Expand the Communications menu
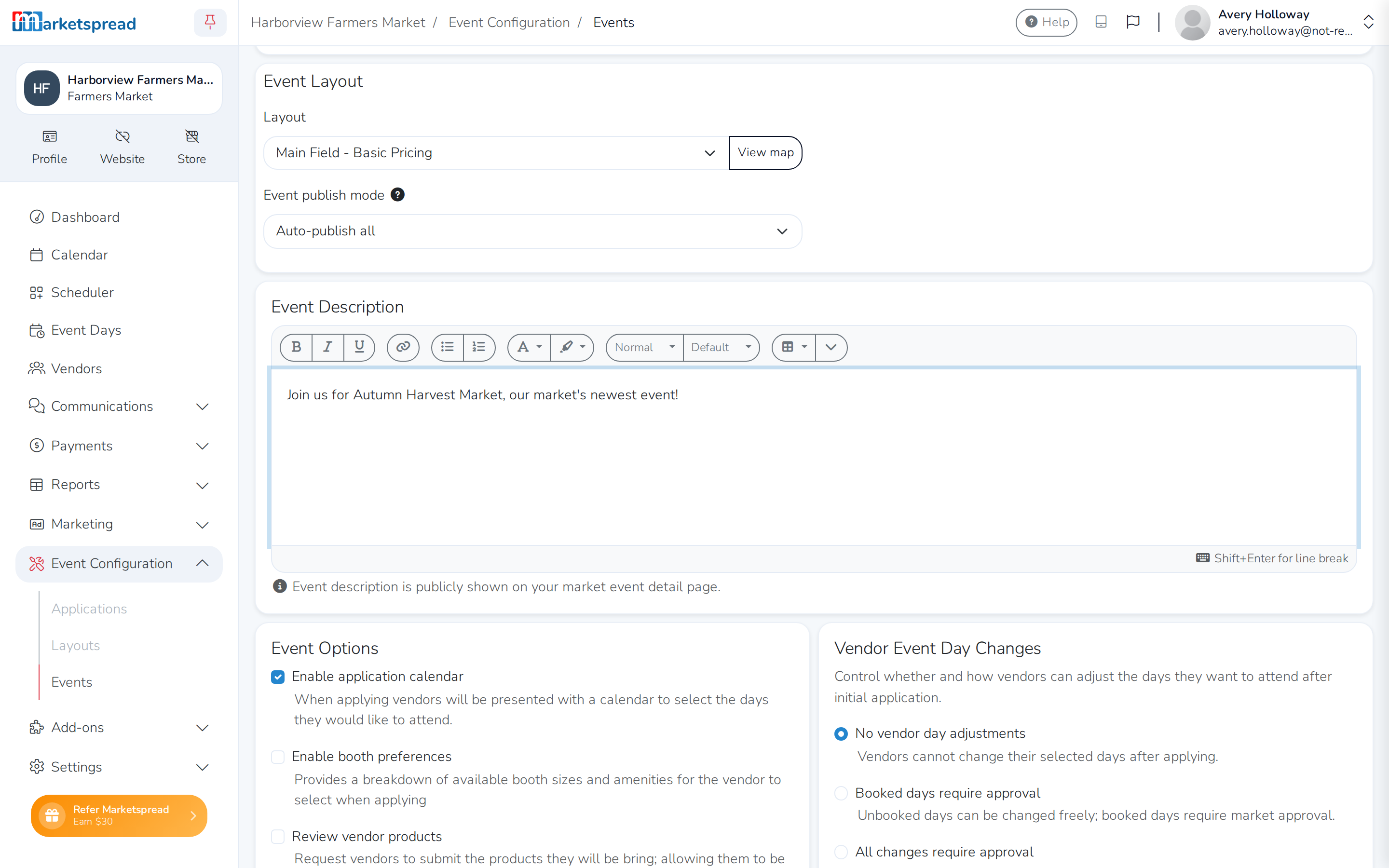The width and height of the screenshot is (1389, 868). click(119, 407)
